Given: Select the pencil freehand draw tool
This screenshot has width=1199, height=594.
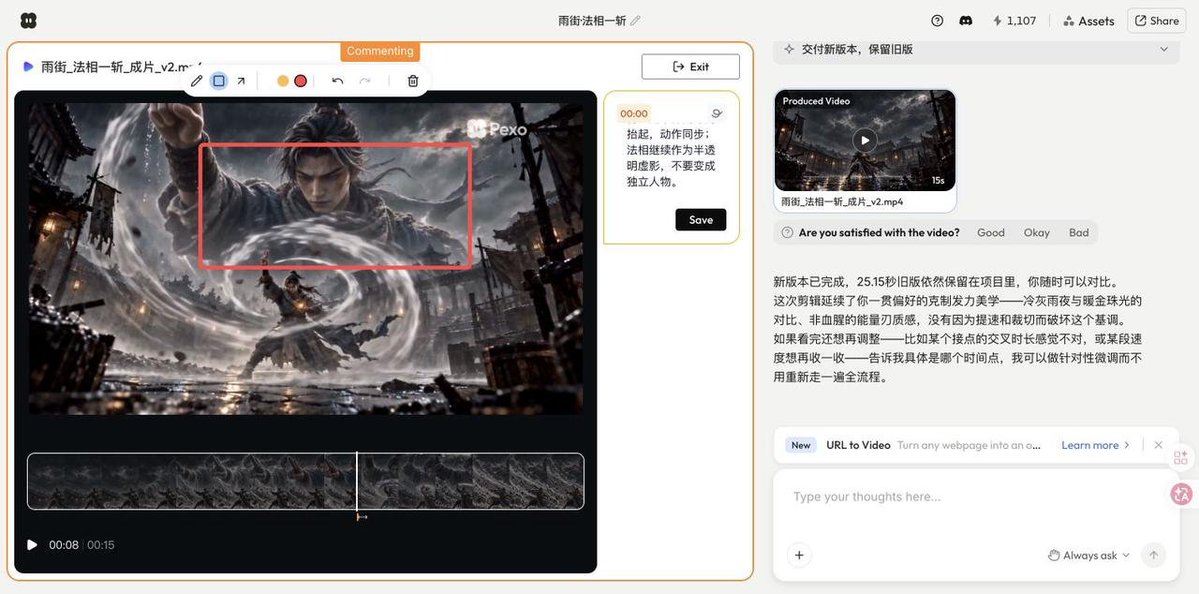Looking at the screenshot, I should click(x=197, y=81).
